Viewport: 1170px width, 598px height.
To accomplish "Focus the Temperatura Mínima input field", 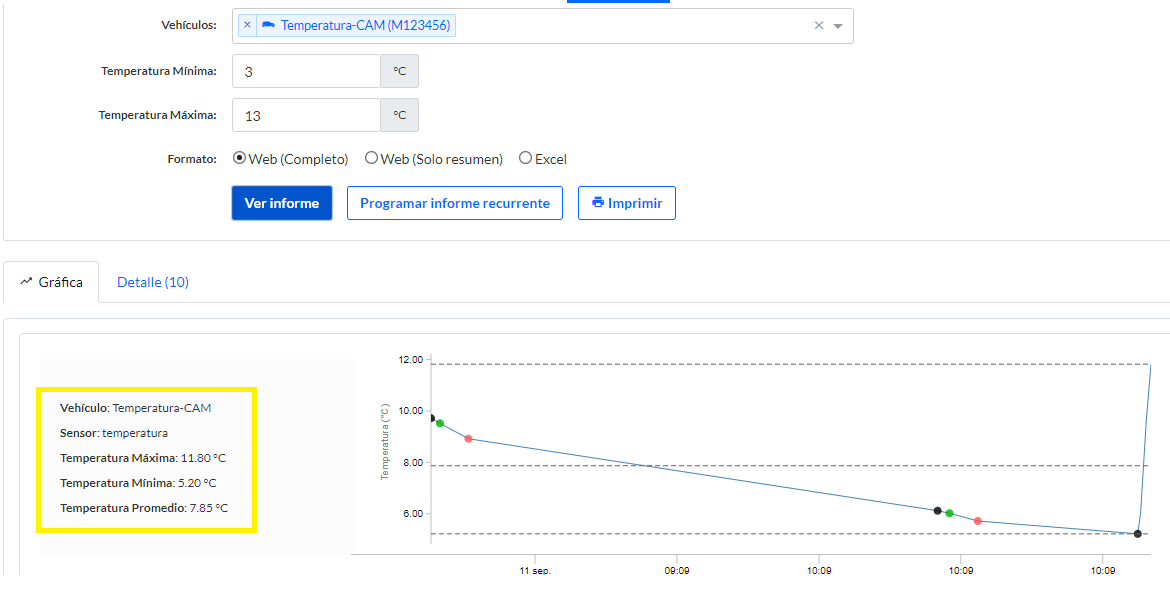I will click(306, 72).
